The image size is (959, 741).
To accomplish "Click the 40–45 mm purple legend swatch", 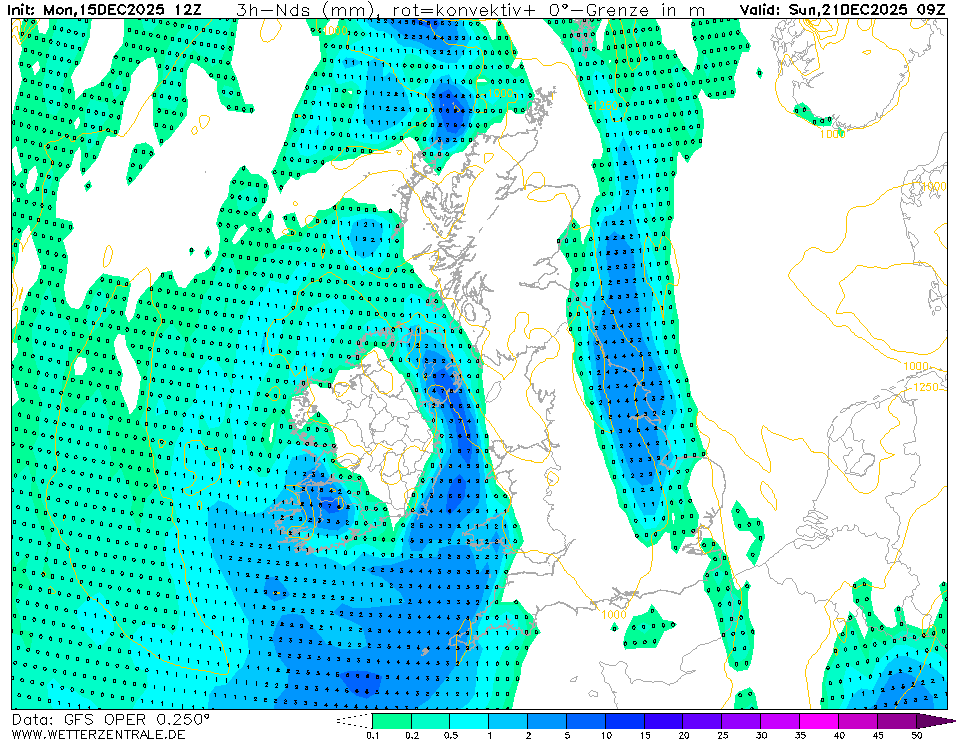I will click(858, 720).
